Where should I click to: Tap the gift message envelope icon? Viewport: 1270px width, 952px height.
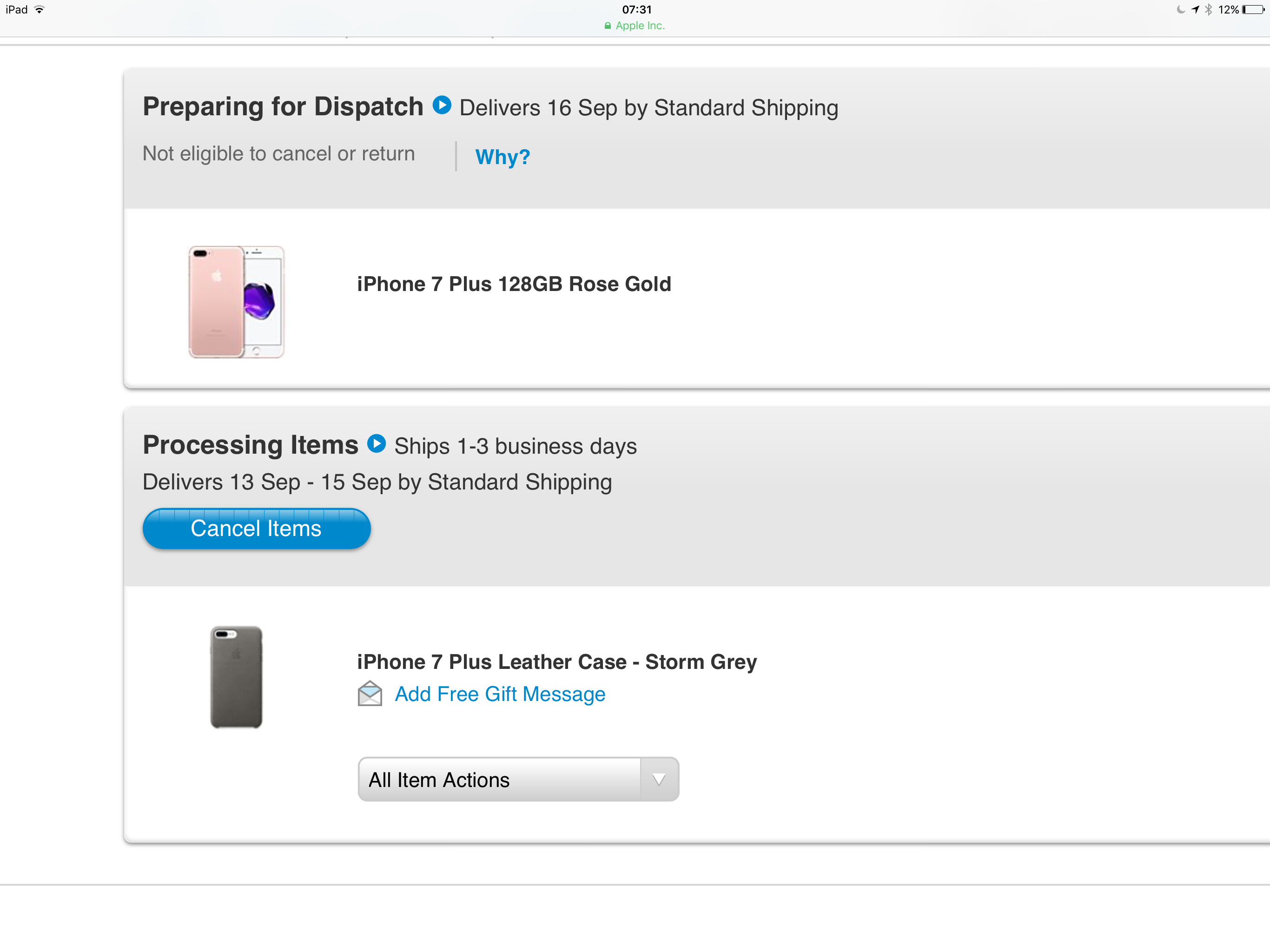coord(370,694)
